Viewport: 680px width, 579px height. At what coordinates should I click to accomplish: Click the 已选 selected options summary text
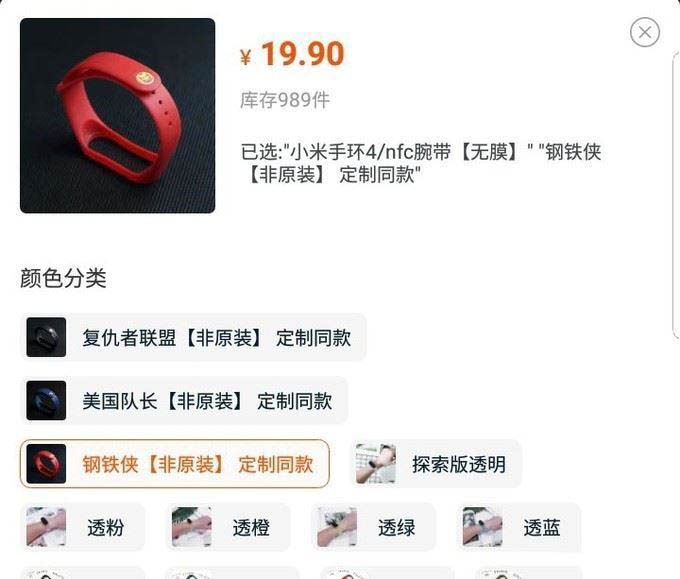point(421,163)
